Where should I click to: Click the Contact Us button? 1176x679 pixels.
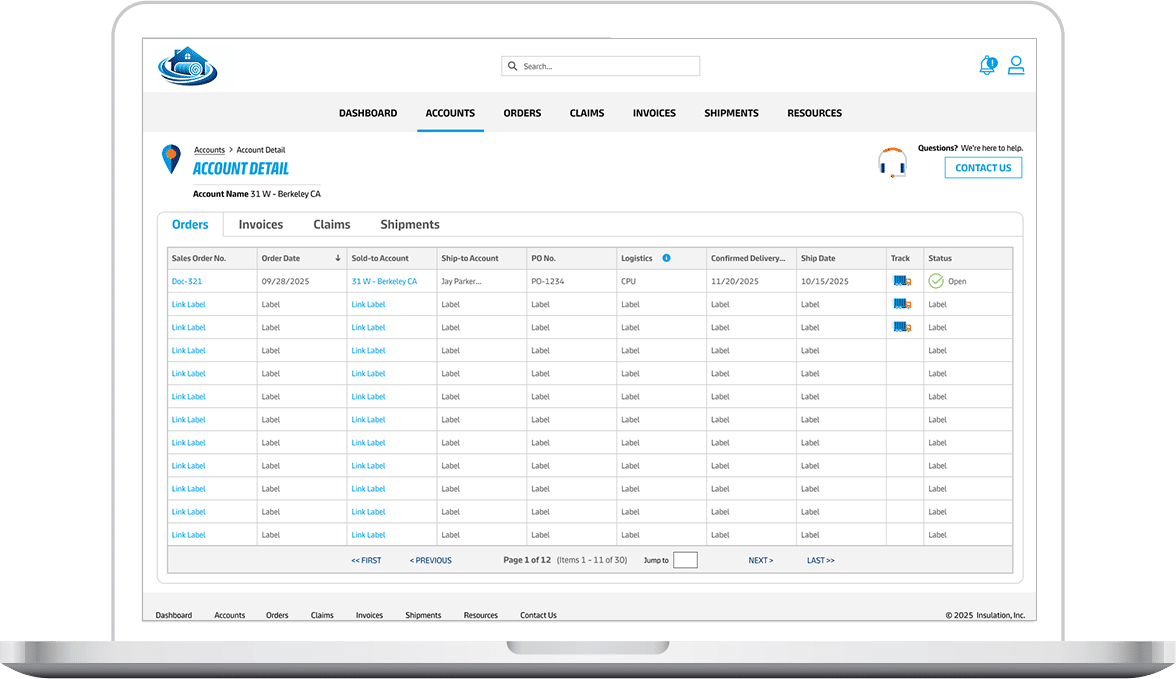pyautogui.click(x=983, y=168)
